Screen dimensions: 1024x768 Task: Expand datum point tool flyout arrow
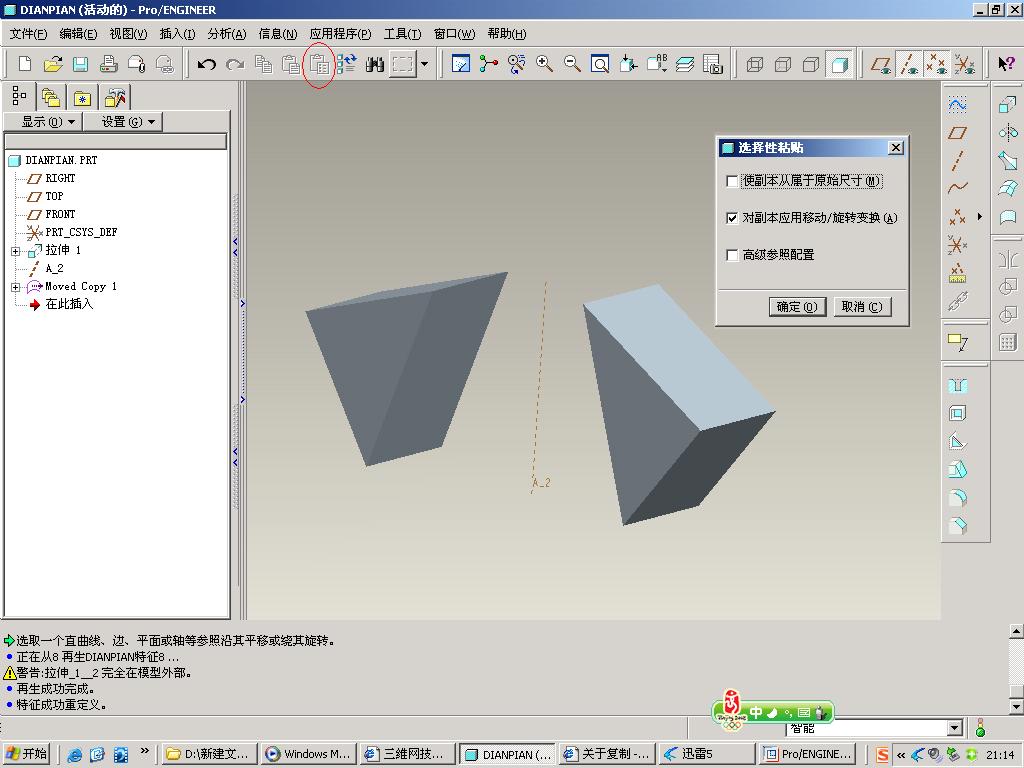(980, 216)
